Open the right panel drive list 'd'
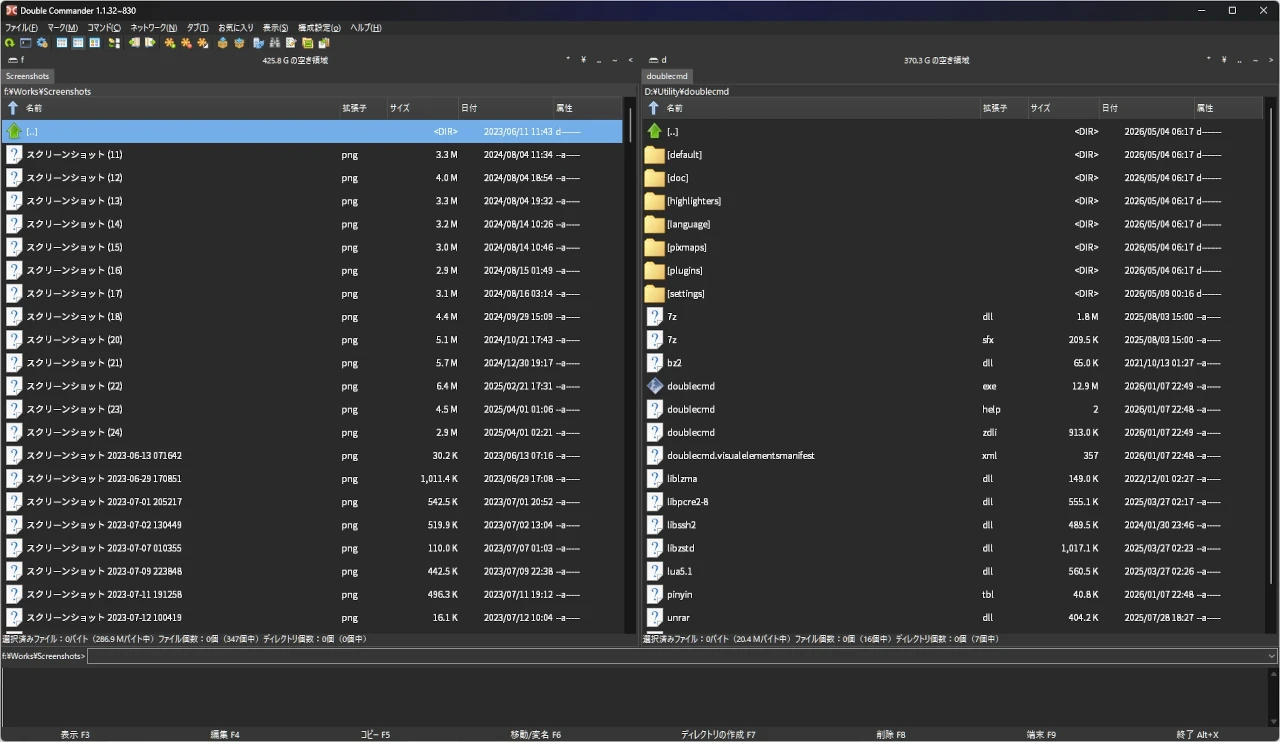1280x742 pixels. coord(657,60)
